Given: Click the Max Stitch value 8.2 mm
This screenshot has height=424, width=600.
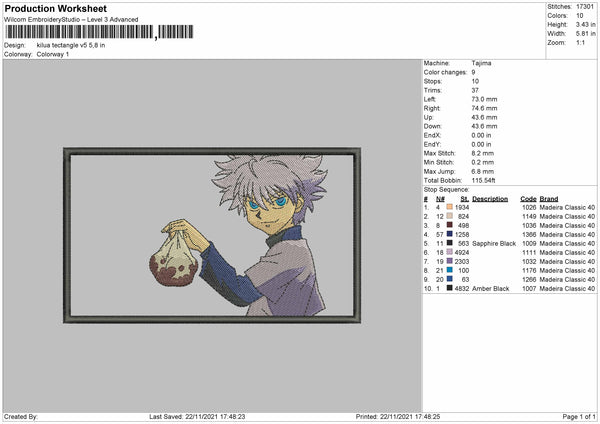Looking at the screenshot, I should point(483,153).
